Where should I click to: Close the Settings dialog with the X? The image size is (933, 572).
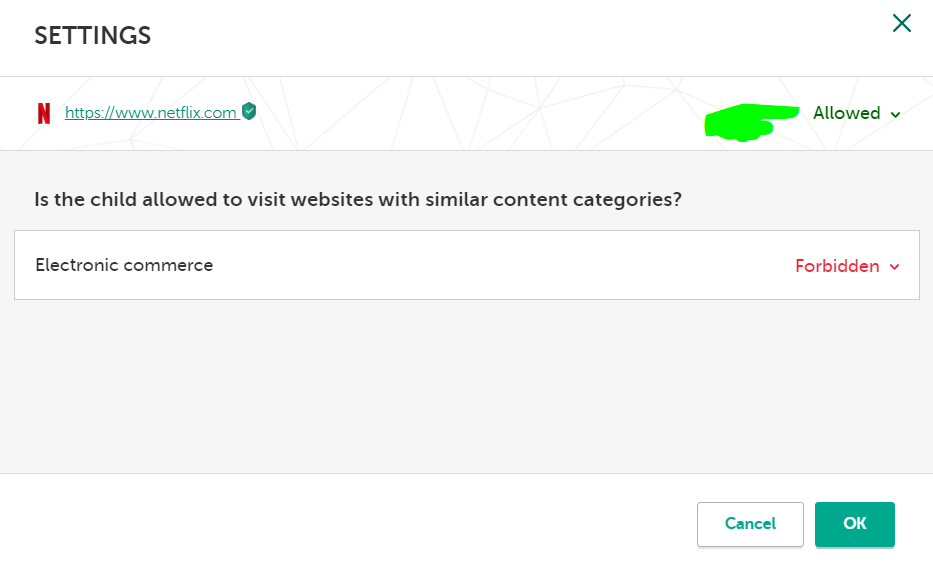pos(902,23)
